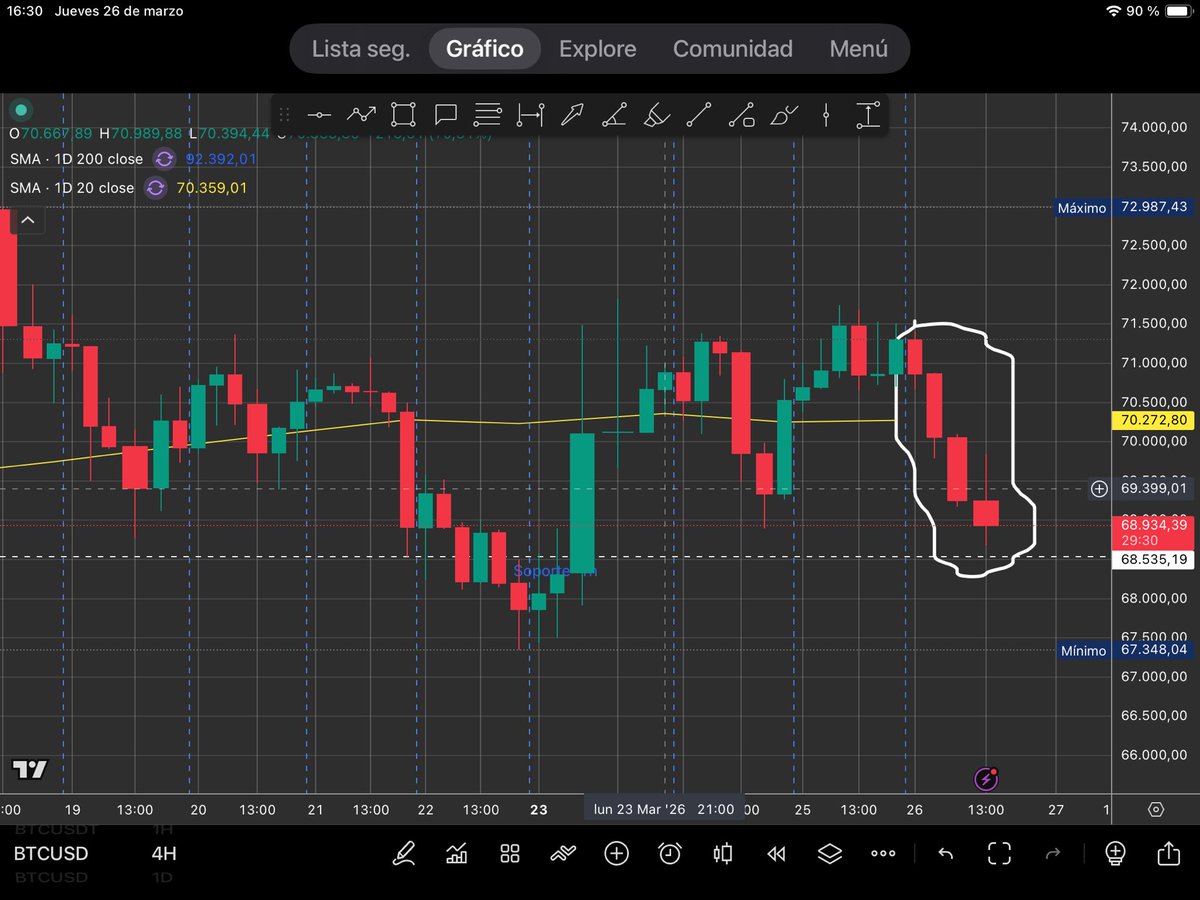
Task: Redo the last chart action
Action: coord(1052,853)
